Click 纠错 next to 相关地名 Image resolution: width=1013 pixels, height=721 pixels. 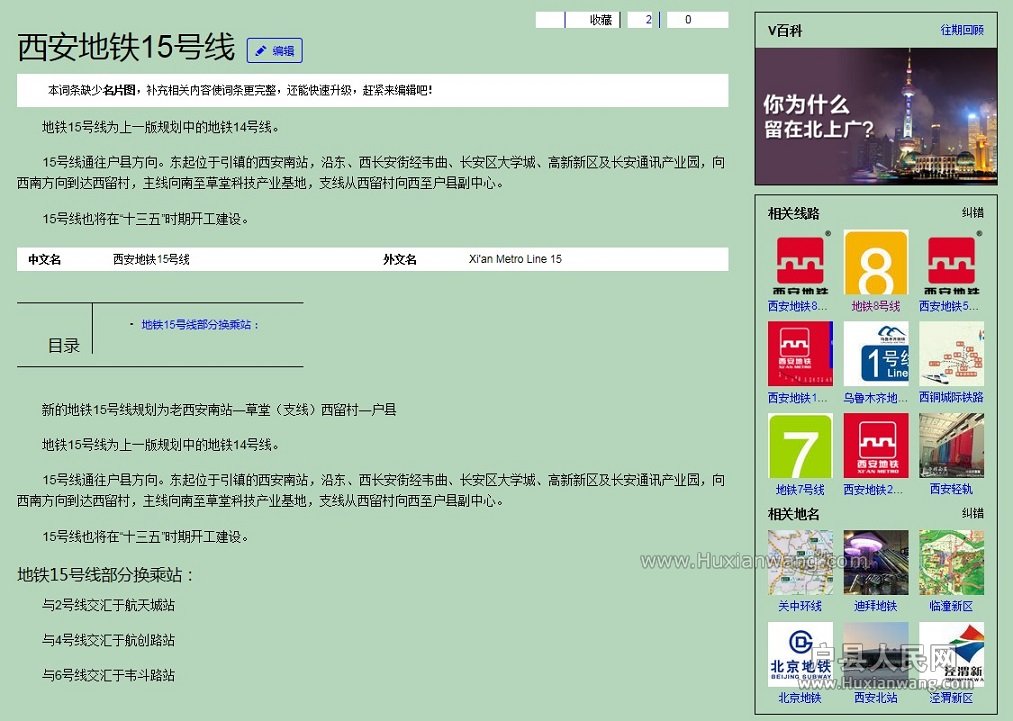pyautogui.click(x=972, y=514)
